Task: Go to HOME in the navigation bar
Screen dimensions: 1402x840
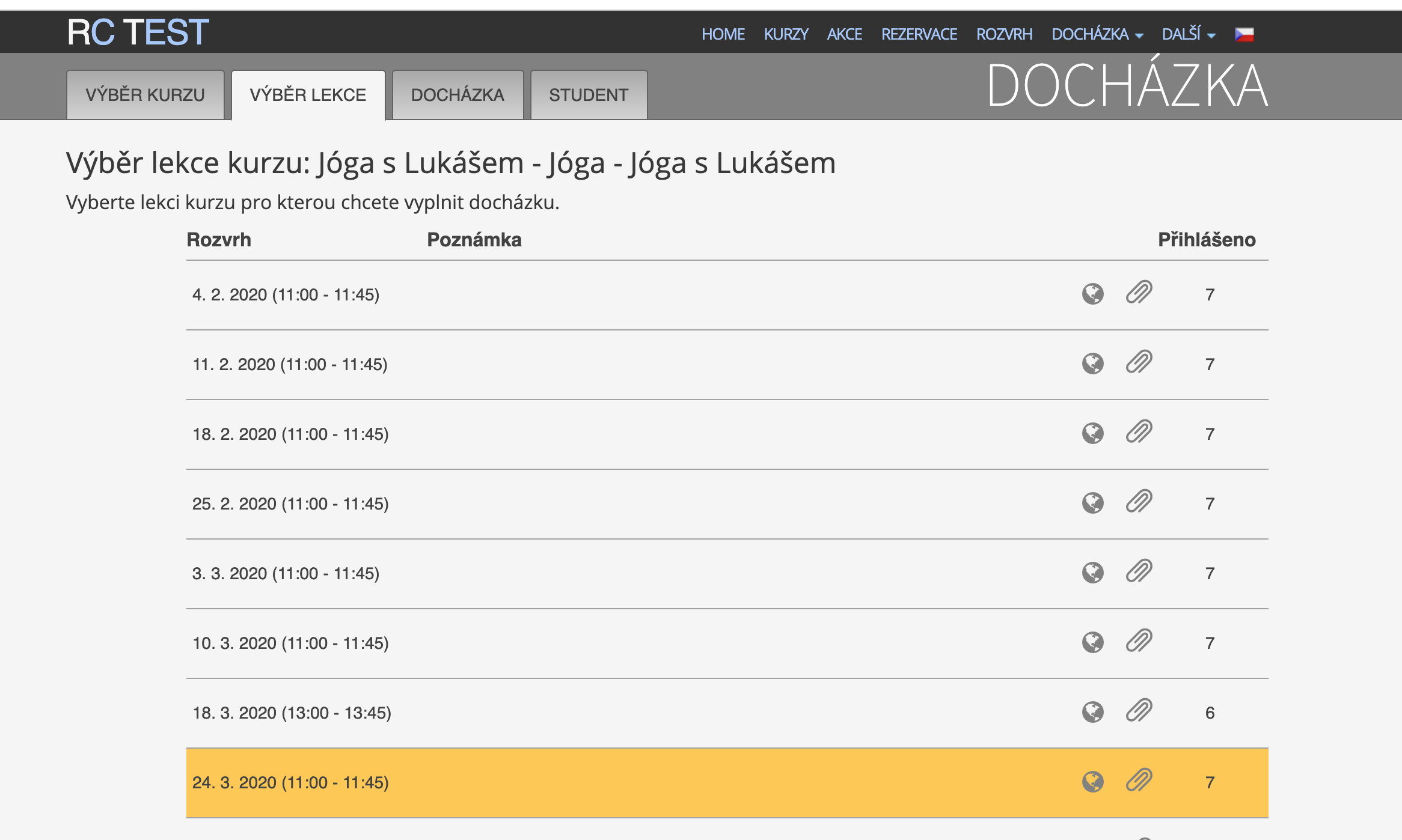Action: click(x=723, y=34)
